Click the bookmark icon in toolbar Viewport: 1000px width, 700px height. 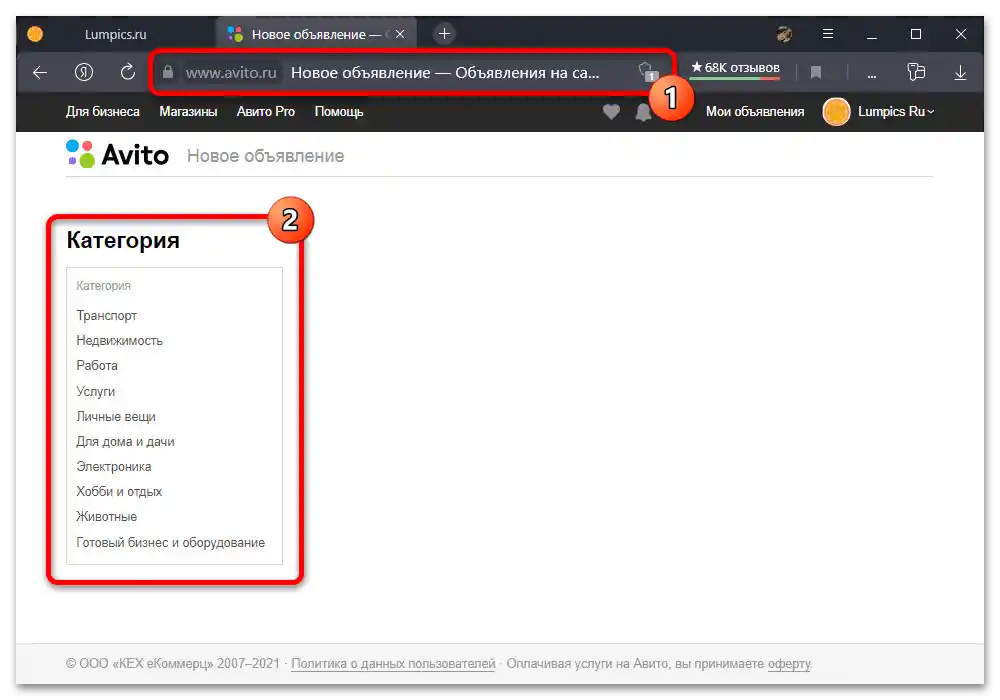pyautogui.click(x=815, y=73)
